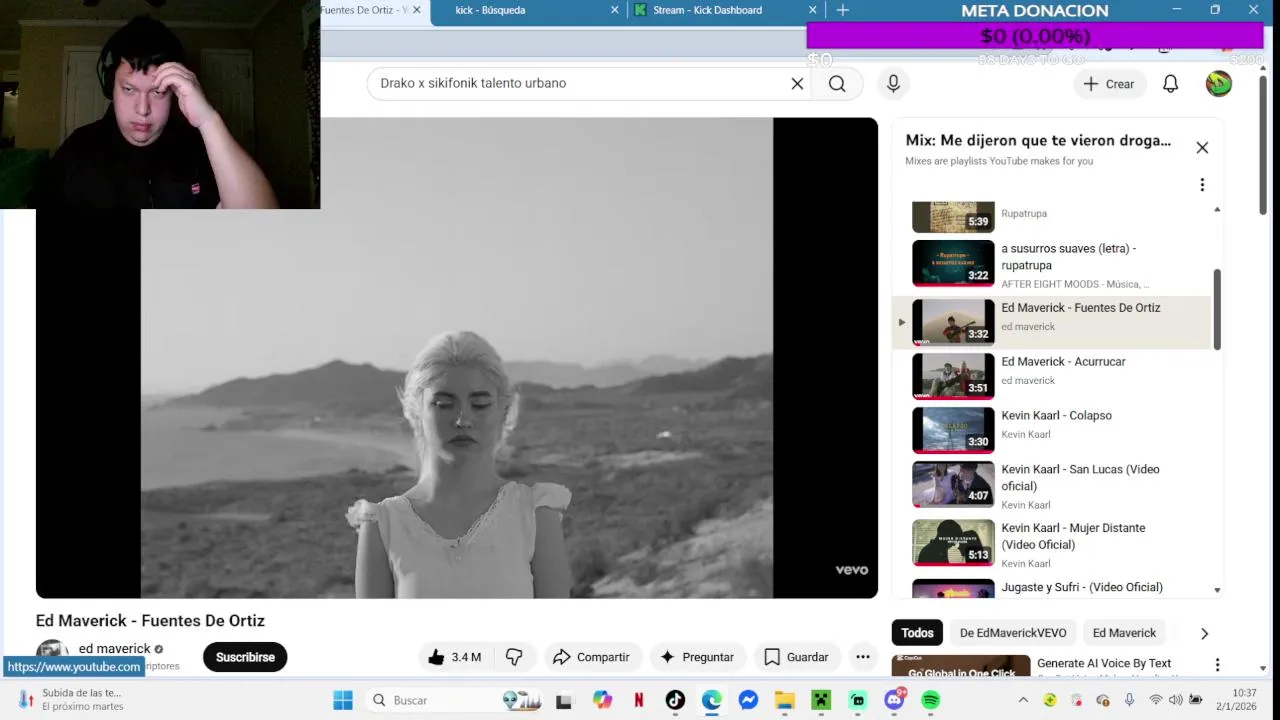Open the 'Subida de las te...' weather widget
Viewport: 1280px width, 720px height.
click(x=70, y=699)
